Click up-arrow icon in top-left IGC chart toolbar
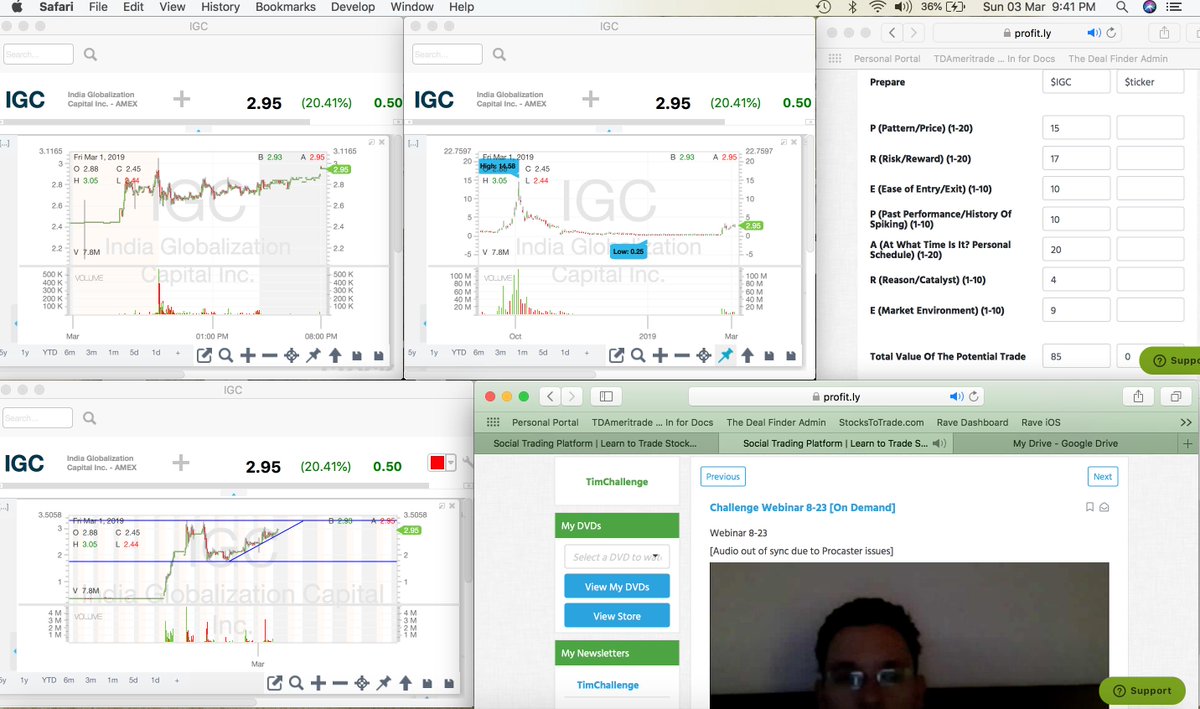The image size is (1200, 709). click(x=335, y=355)
